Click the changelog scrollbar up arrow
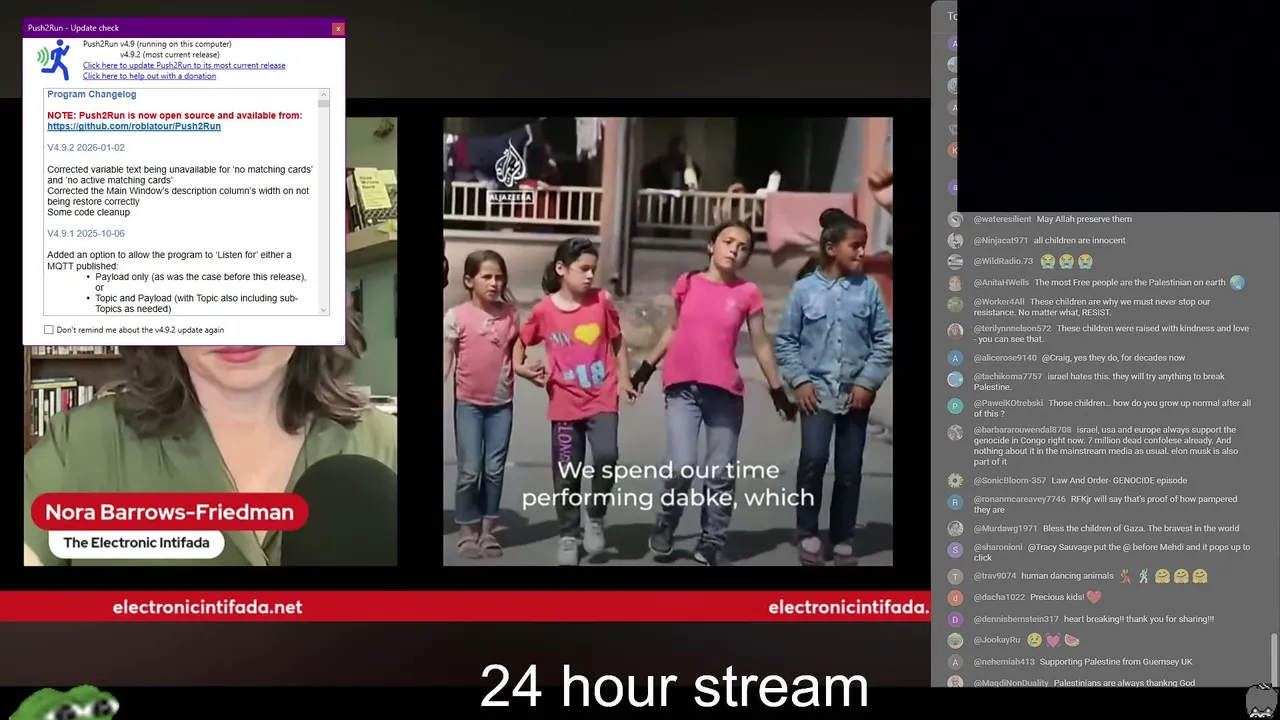The height and width of the screenshot is (720, 1280). coord(324,94)
